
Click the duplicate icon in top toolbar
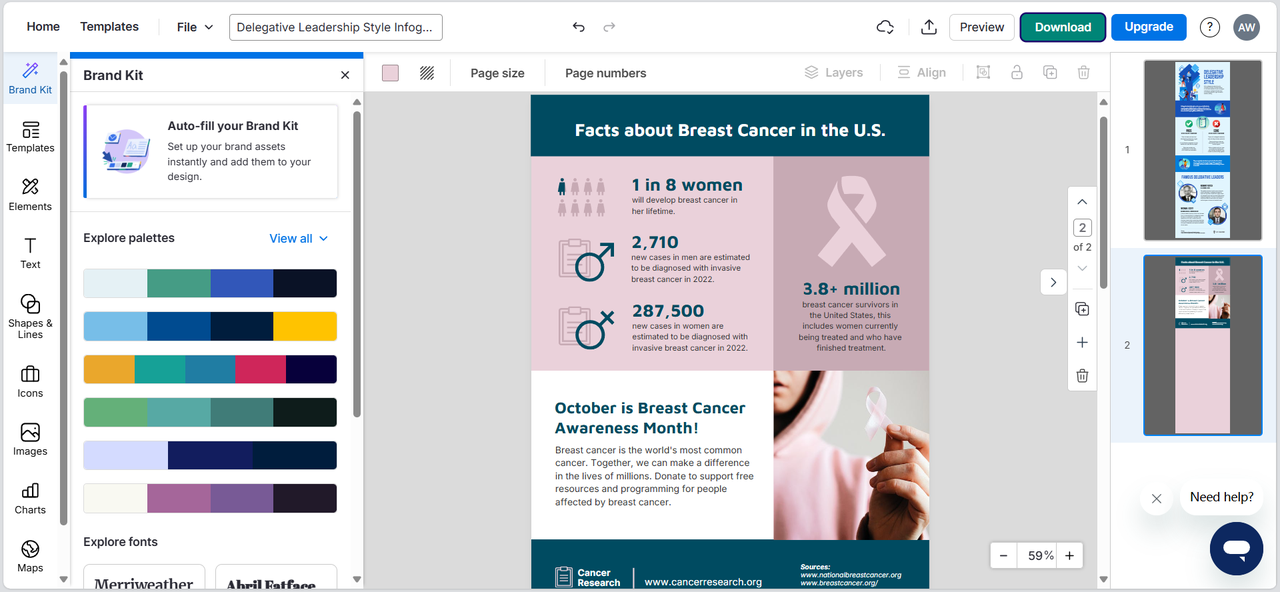[1050, 72]
